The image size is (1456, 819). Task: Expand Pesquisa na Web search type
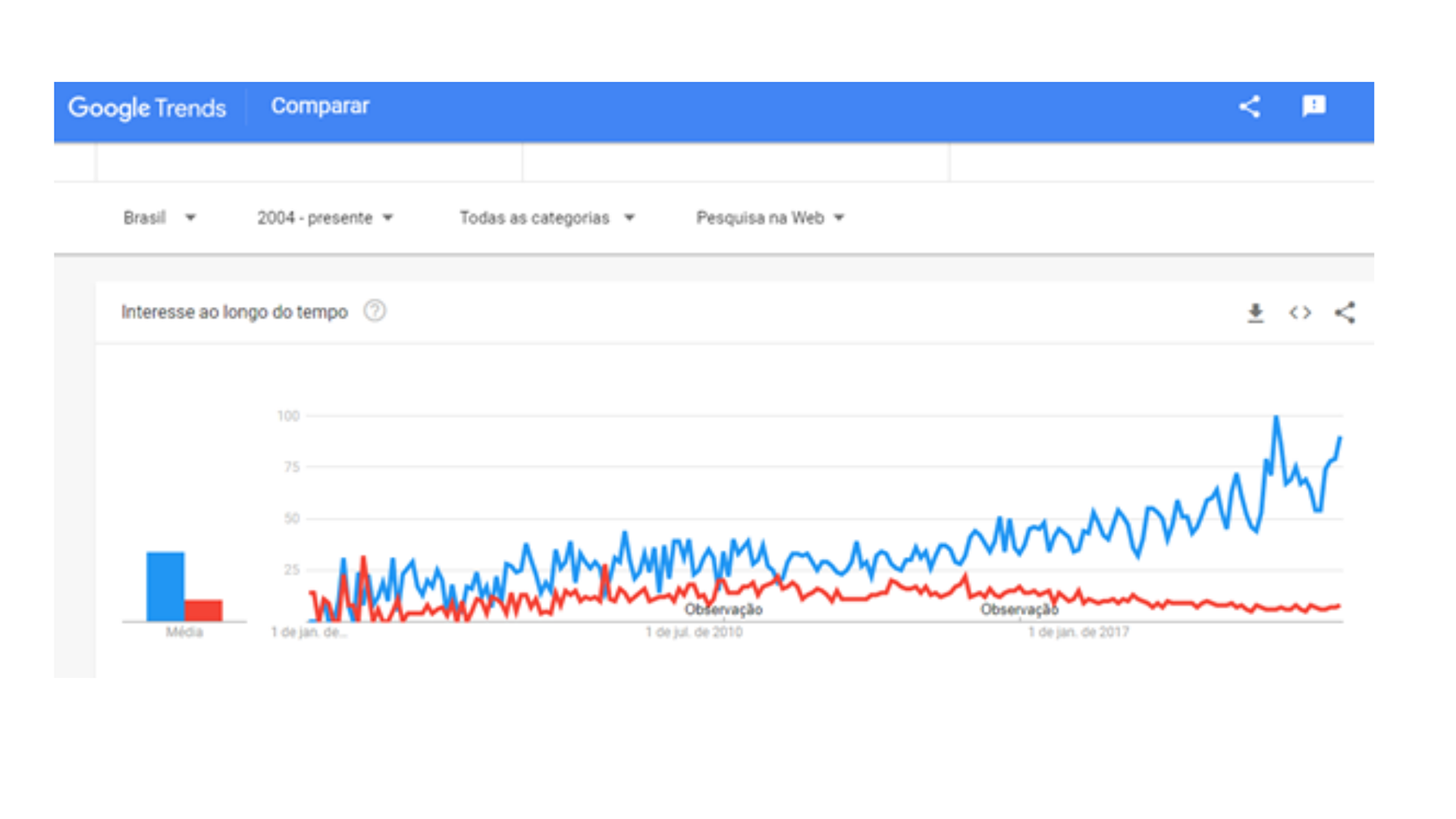pos(770,218)
